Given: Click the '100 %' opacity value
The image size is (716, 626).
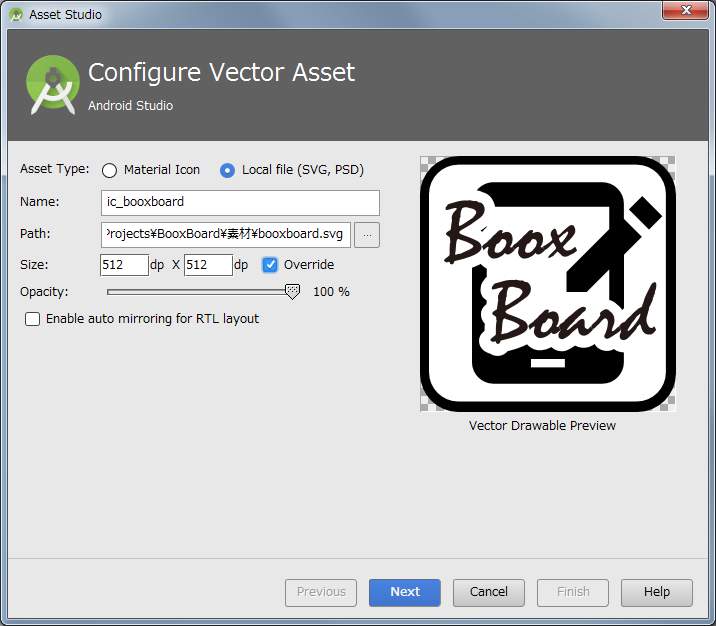Looking at the screenshot, I should [x=331, y=292].
